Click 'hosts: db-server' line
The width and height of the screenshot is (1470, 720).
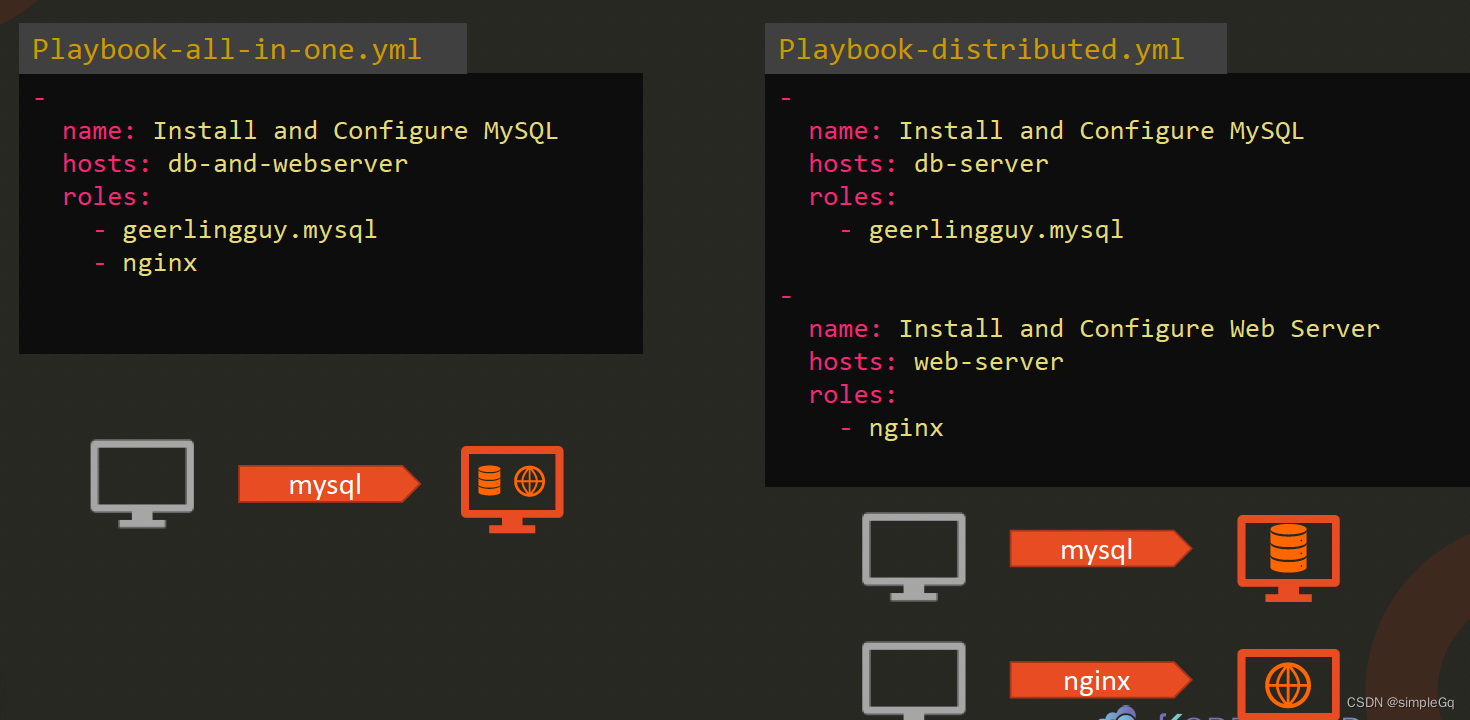(x=929, y=163)
